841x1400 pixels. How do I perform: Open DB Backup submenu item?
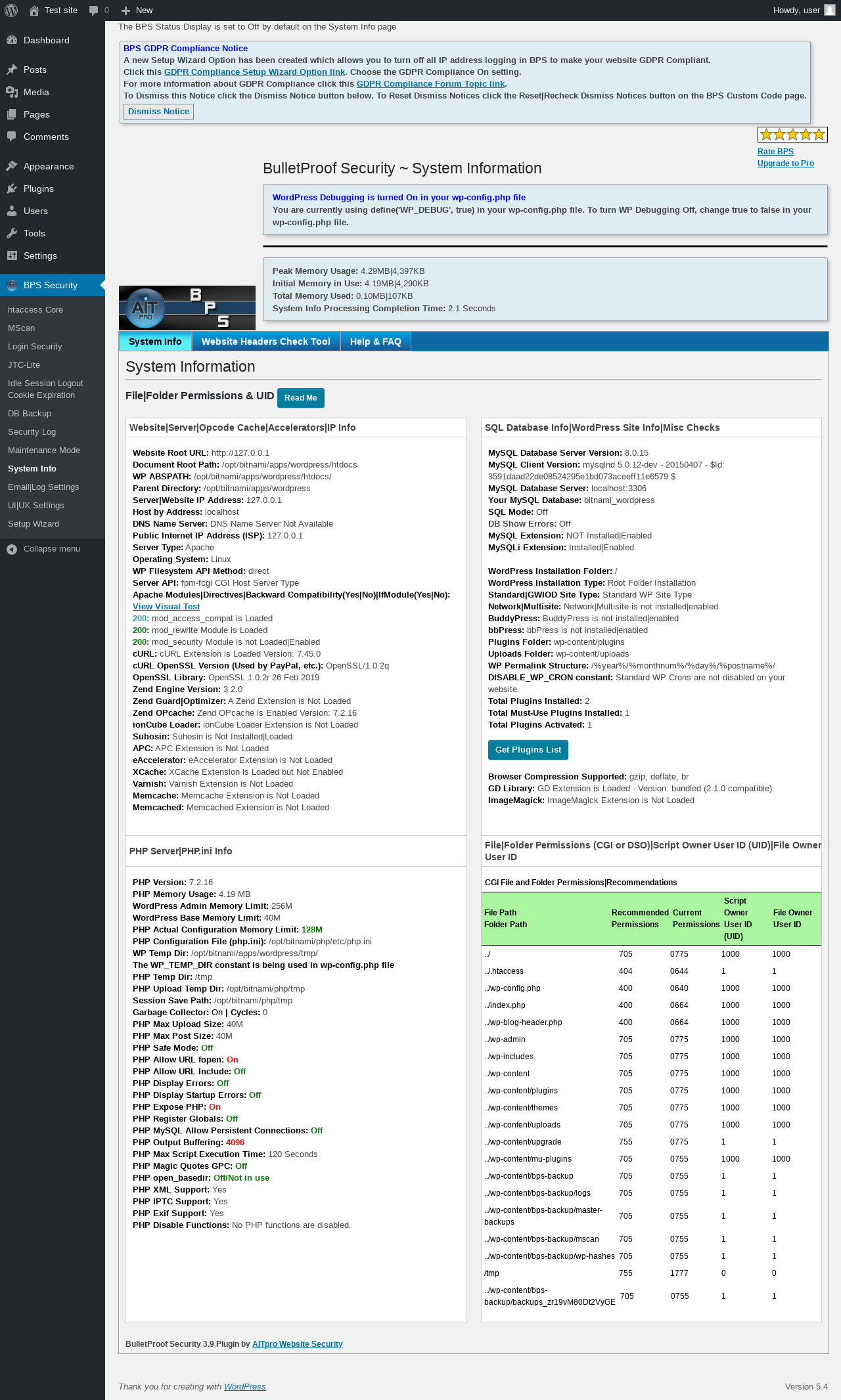click(30, 414)
